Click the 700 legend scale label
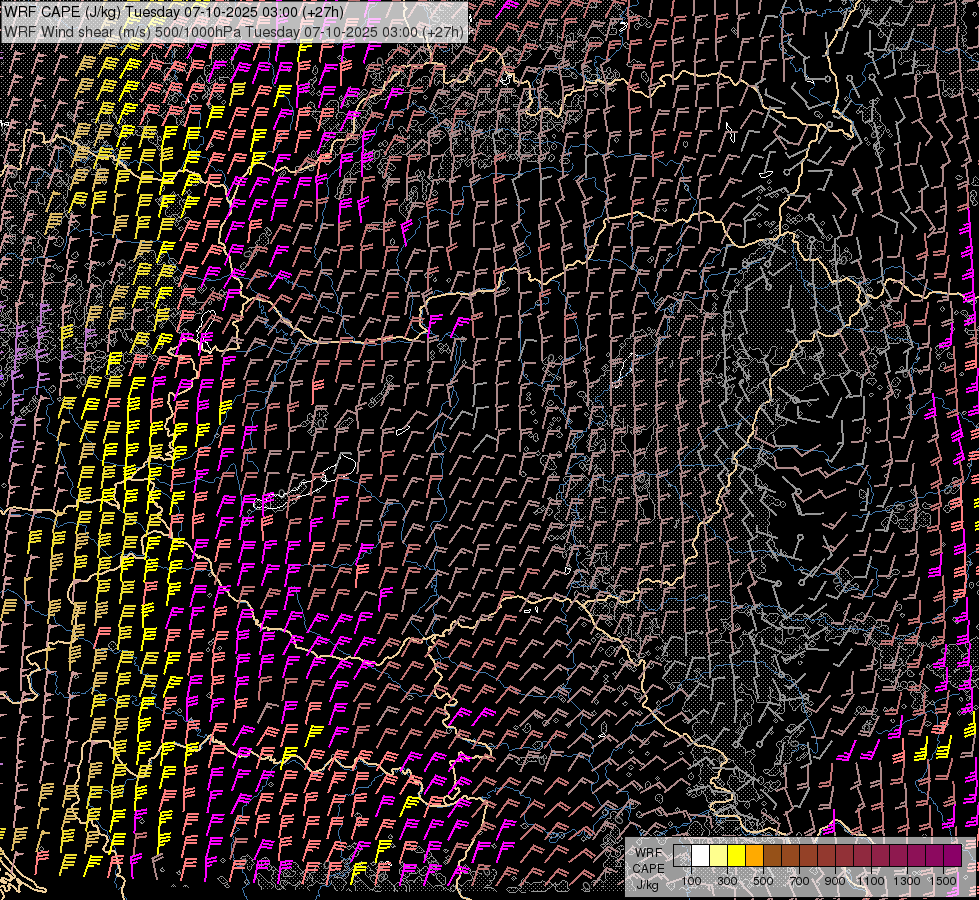This screenshot has height=900, width=979. [x=799, y=881]
